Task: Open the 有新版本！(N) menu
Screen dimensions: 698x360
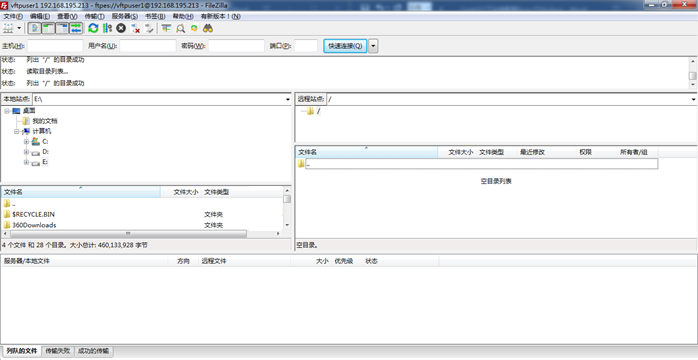Action: pyautogui.click(x=220, y=16)
